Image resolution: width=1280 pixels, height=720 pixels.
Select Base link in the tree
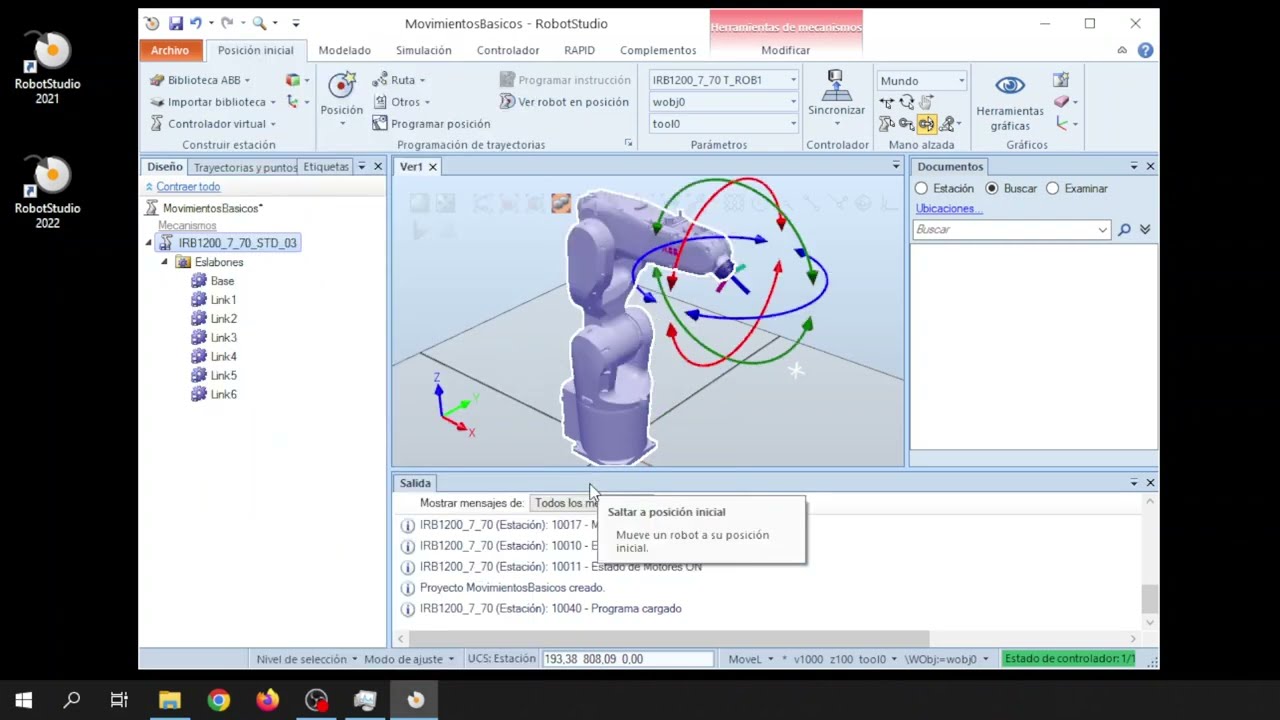coord(222,281)
